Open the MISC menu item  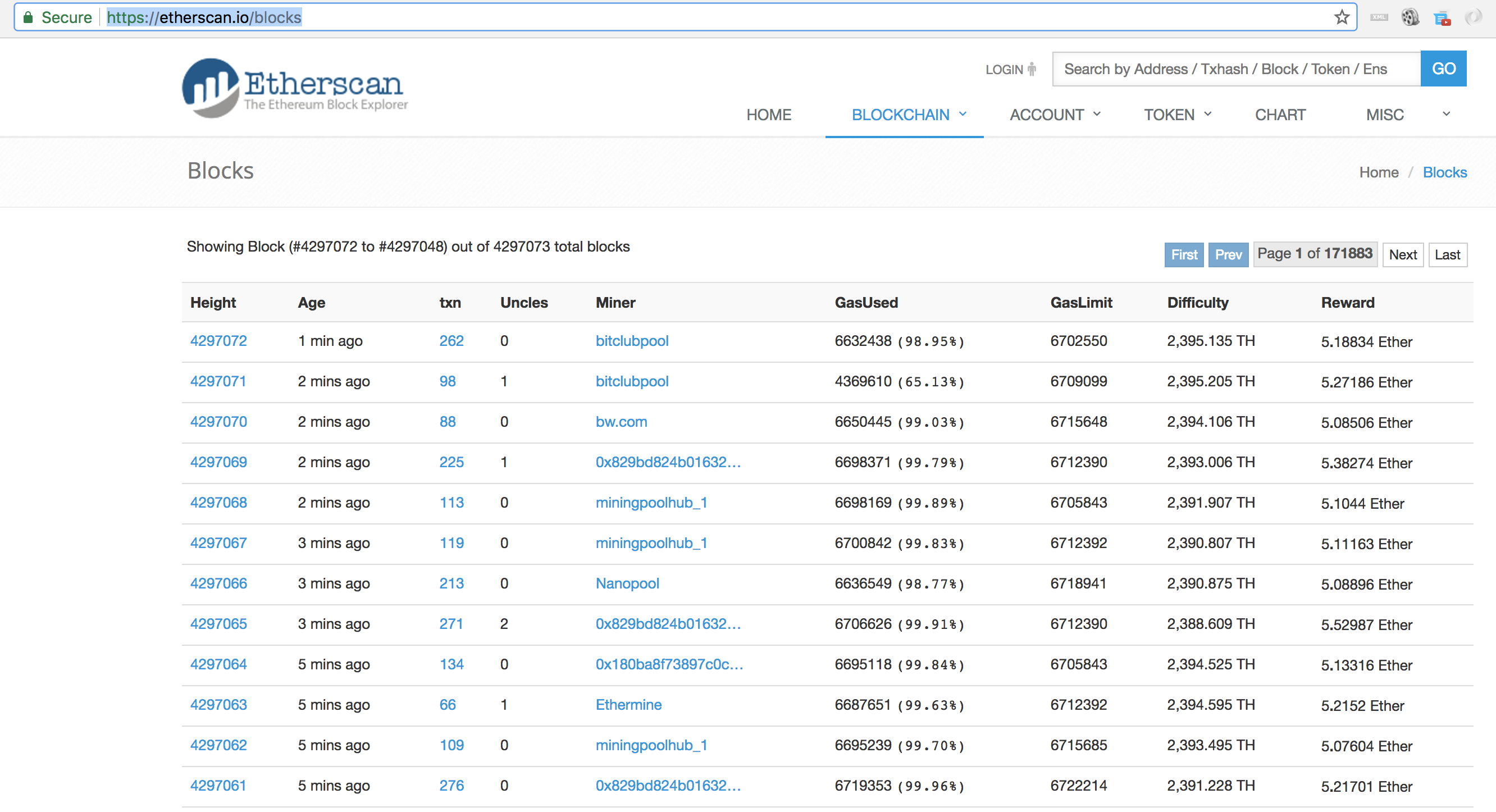pos(1384,115)
